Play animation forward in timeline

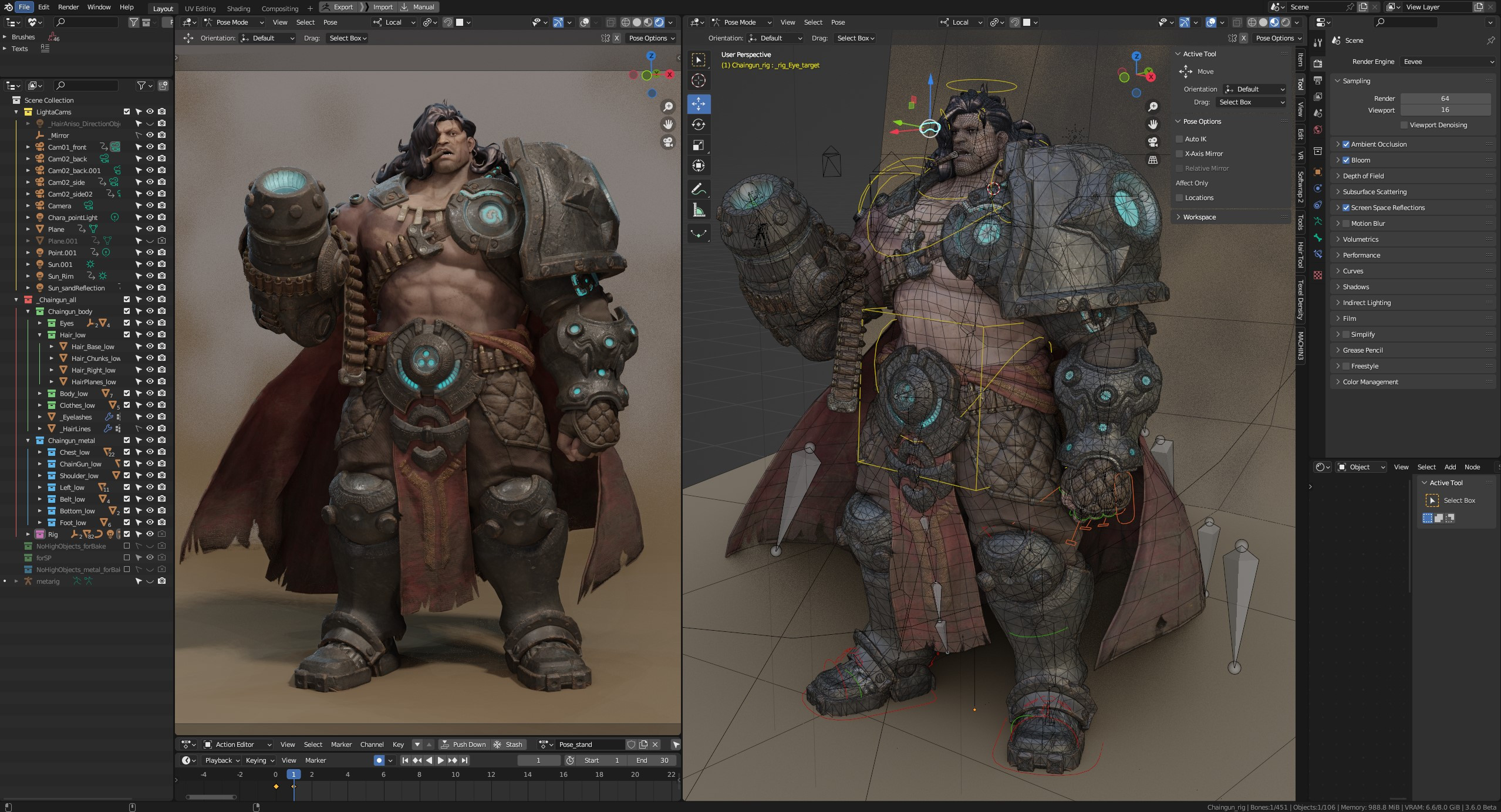point(440,760)
